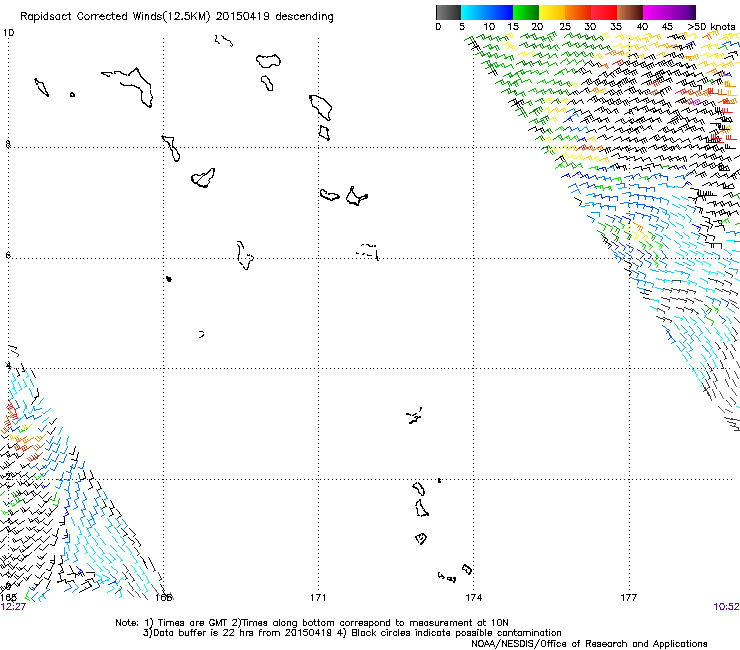The image size is (740, 650).
Task: Click the '30' legend scale label
Action: 590,27
